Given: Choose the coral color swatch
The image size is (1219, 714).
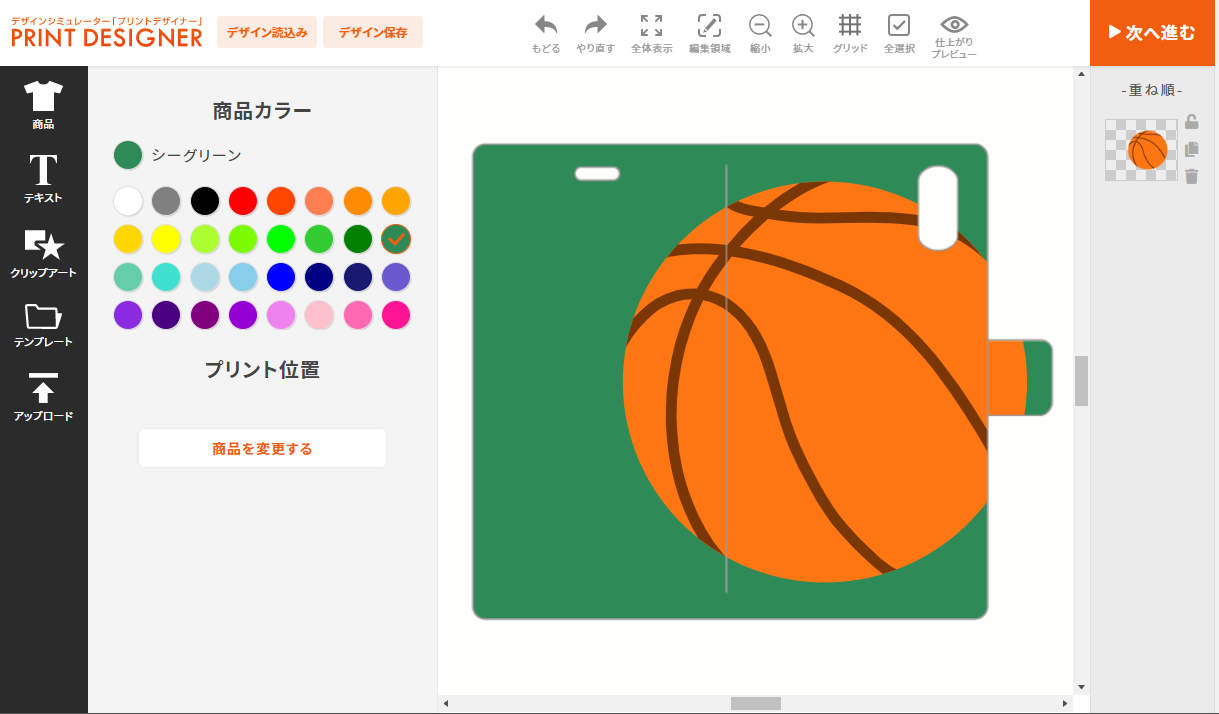Looking at the screenshot, I should (320, 201).
